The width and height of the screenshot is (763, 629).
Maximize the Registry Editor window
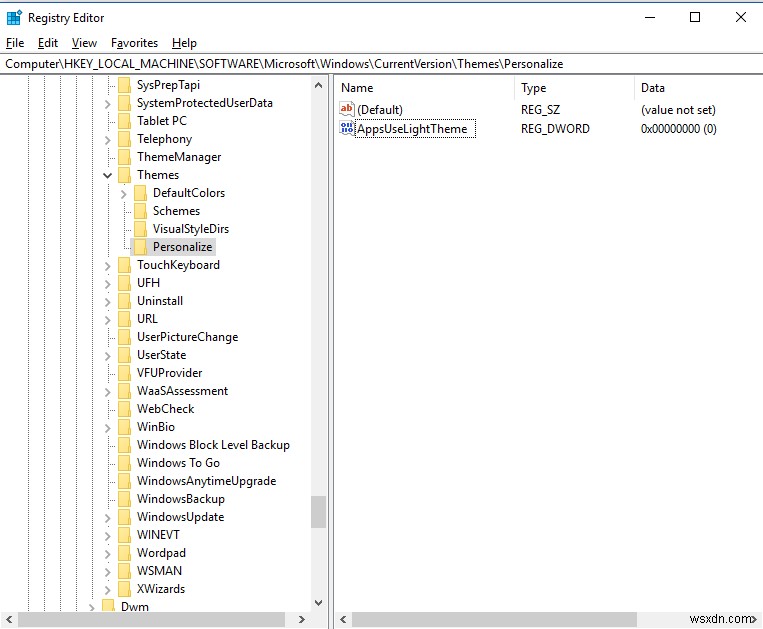pos(695,18)
